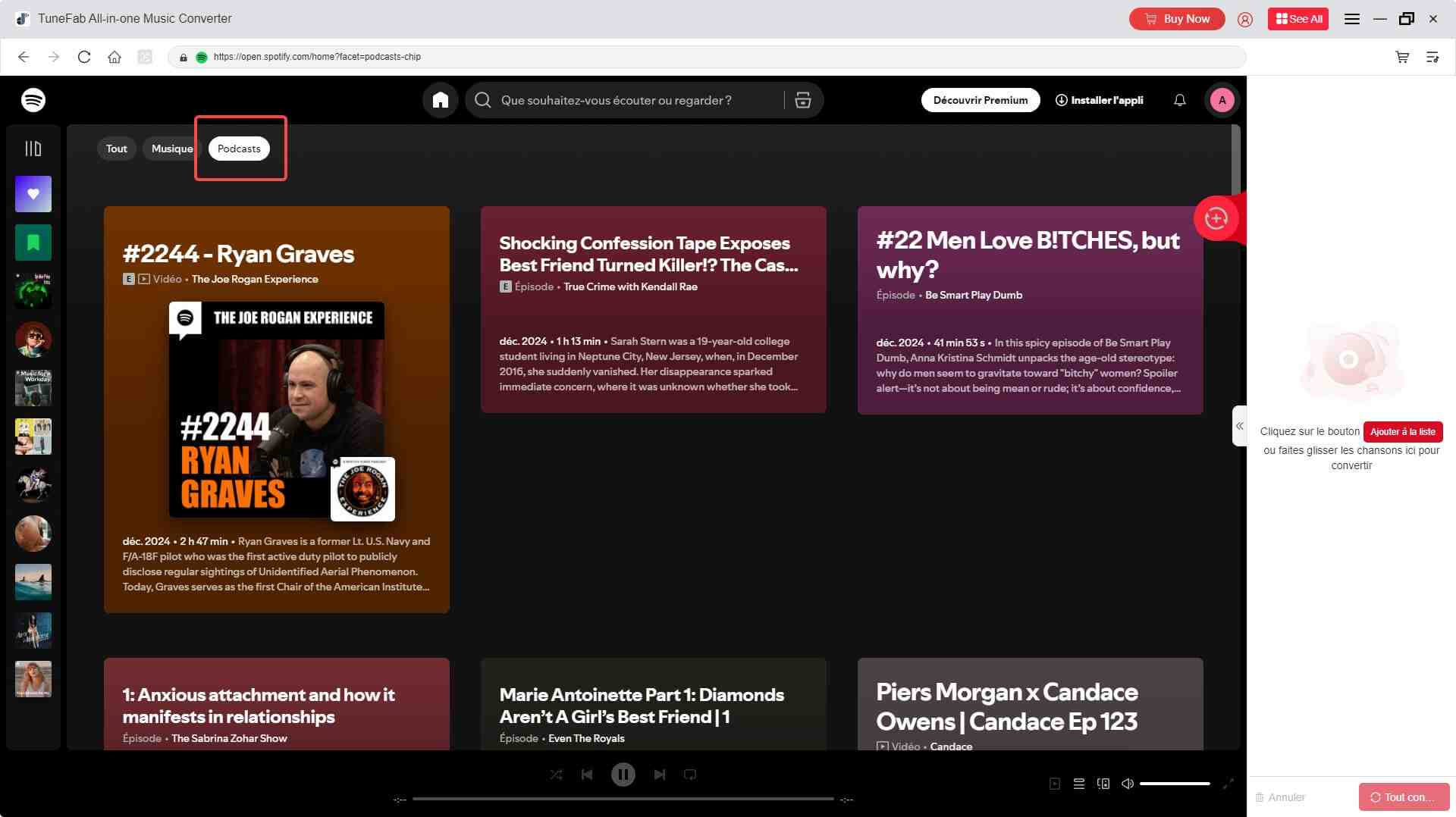The height and width of the screenshot is (817, 1456).
Task: Open Even The Royals show link
Action: [586, 738]
